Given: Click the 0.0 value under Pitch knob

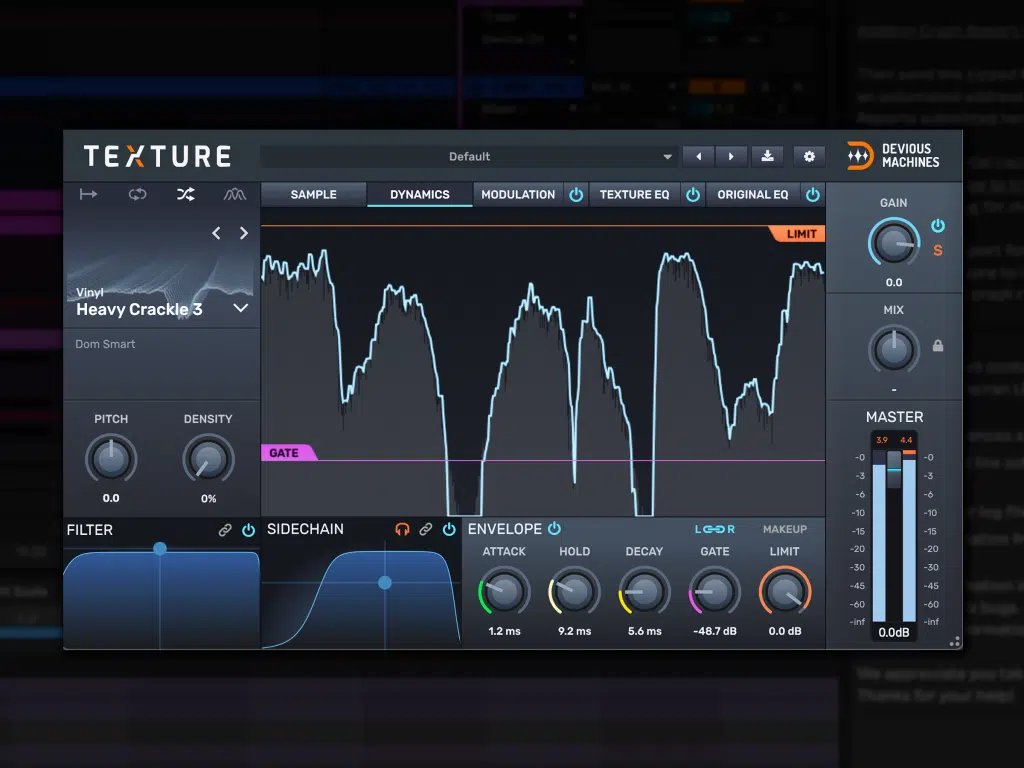Looking at the screenshot, I should click(x=111, y=498).
